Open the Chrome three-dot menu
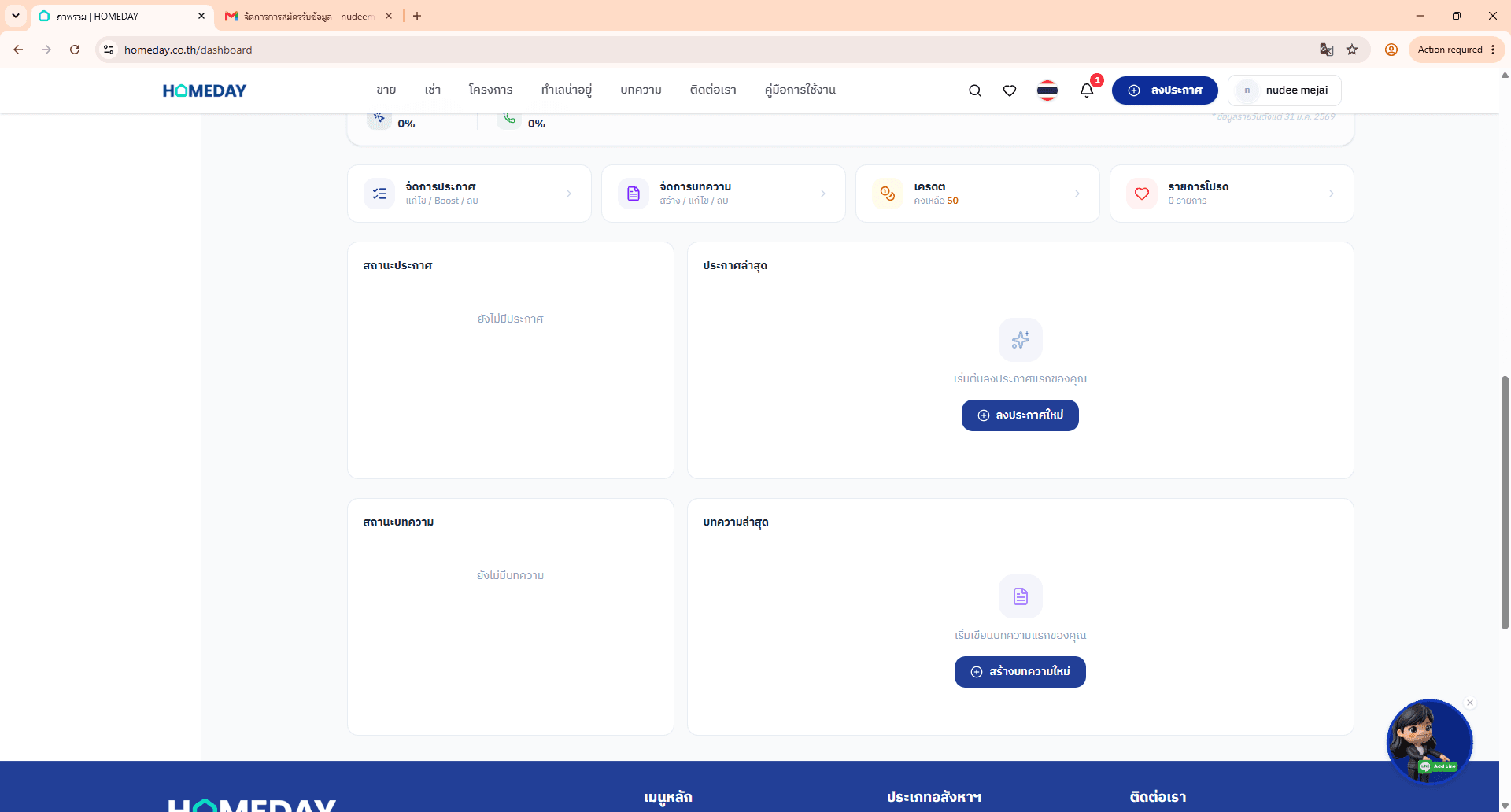 tap(1493, 50)
